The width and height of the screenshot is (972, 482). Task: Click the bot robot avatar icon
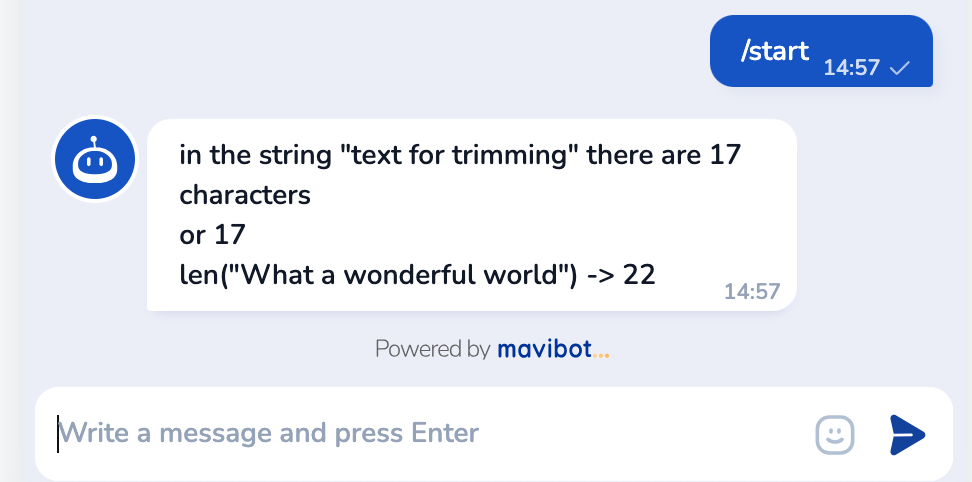94,159
